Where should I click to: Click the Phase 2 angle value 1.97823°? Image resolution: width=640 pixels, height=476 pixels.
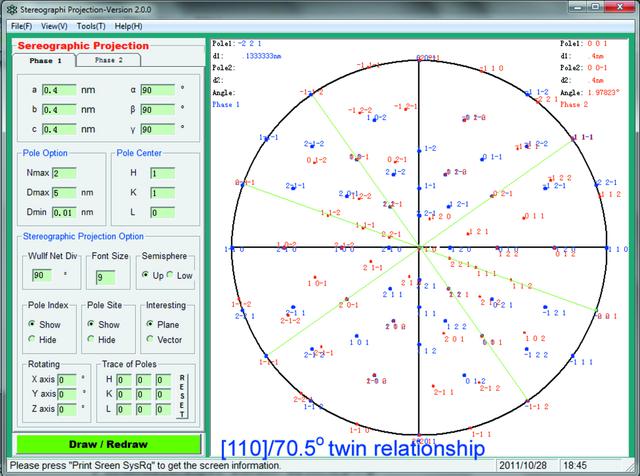click(x=603, y=92)
